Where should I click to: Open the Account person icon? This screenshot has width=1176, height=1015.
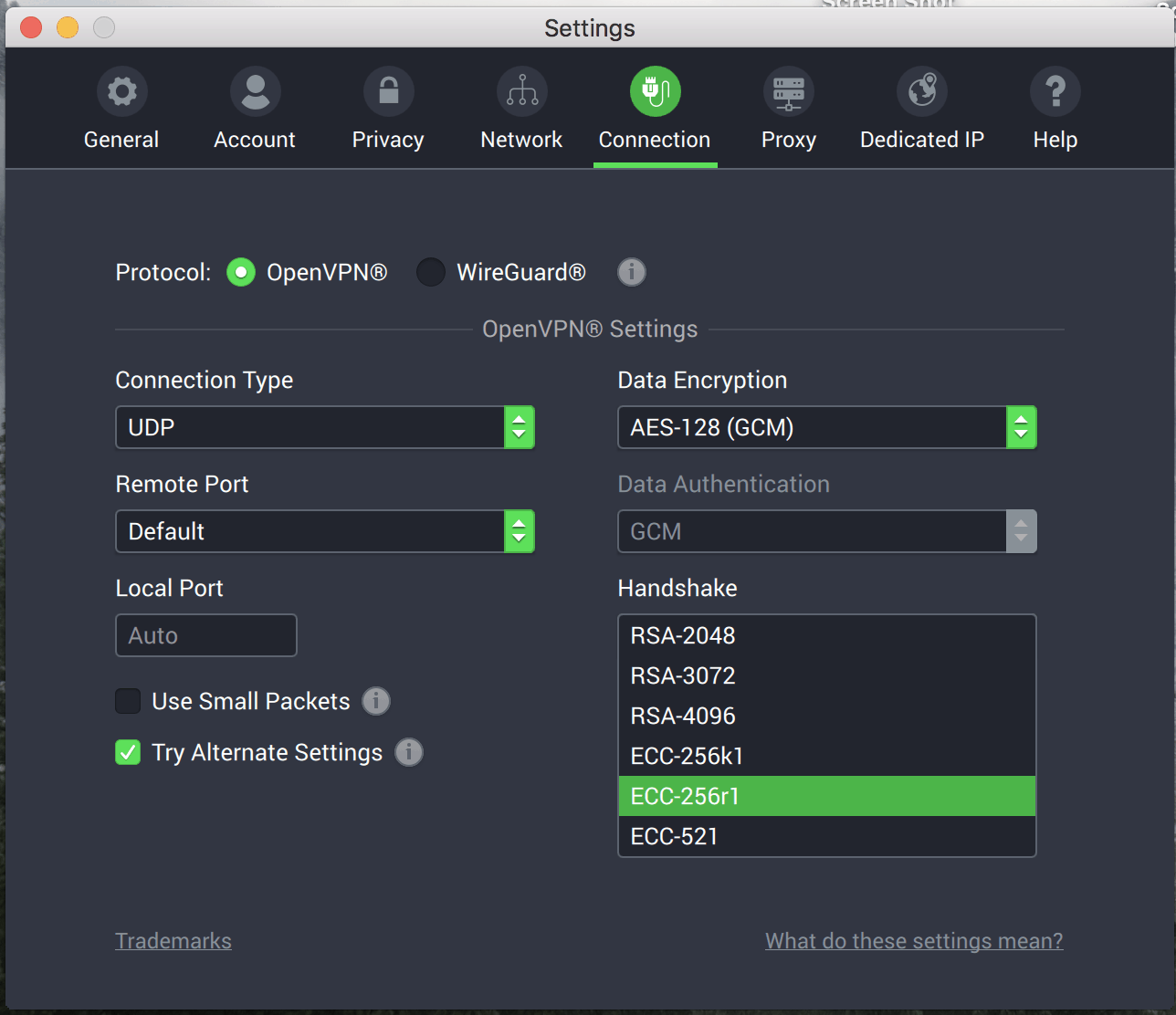[255, 91]
